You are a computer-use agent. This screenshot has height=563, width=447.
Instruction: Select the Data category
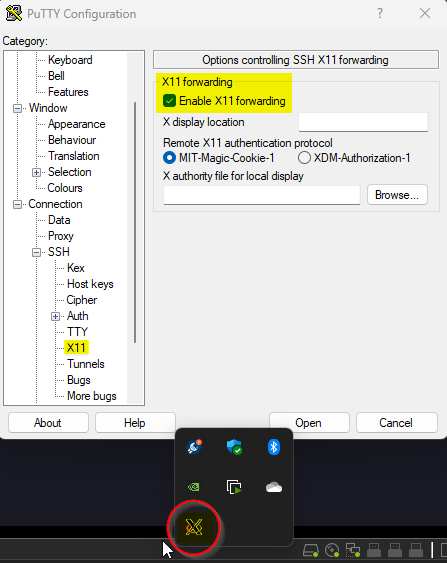[x=59, y=220]
